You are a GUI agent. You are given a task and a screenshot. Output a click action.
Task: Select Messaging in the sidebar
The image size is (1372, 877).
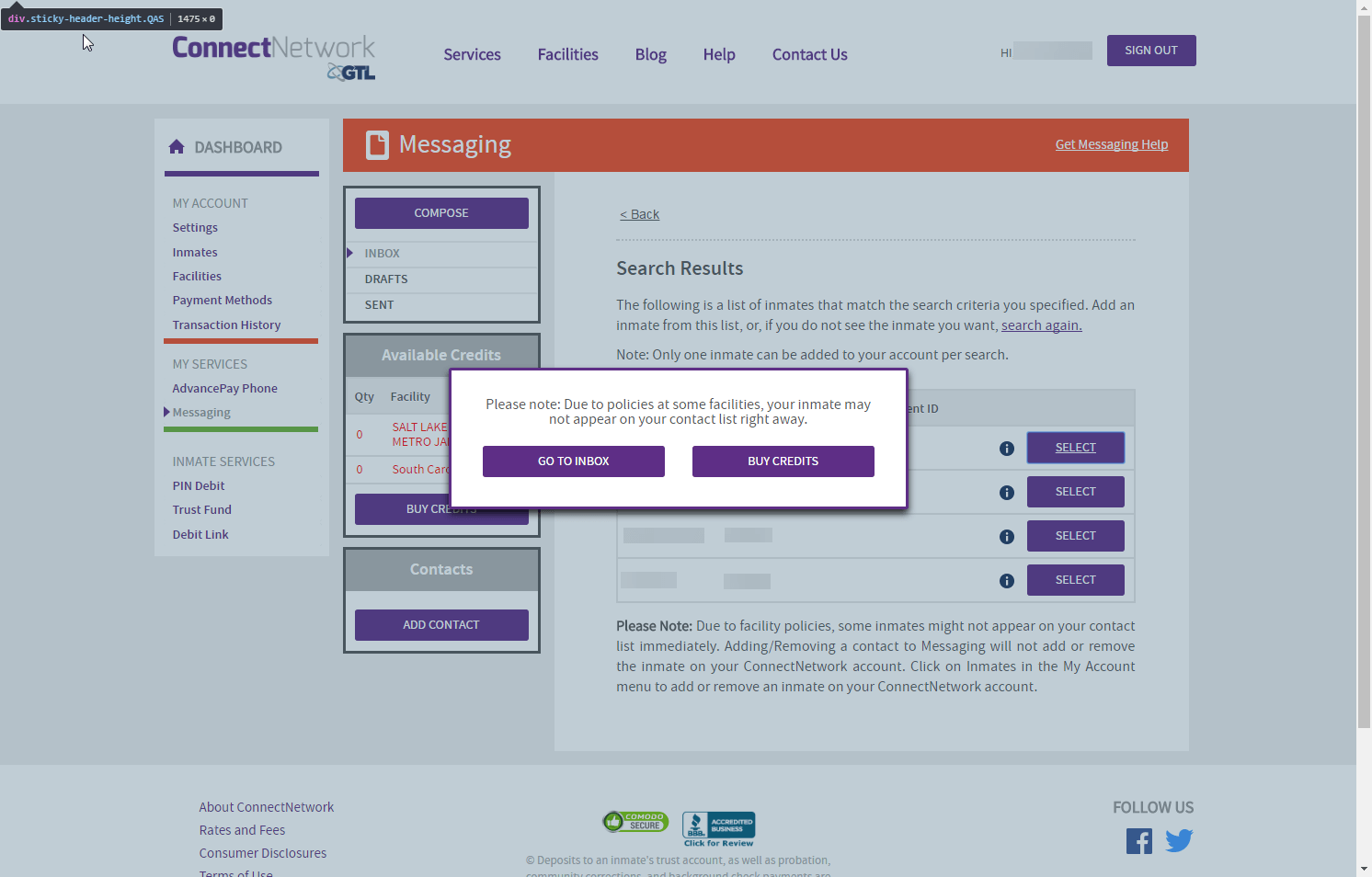coord(201,413)
